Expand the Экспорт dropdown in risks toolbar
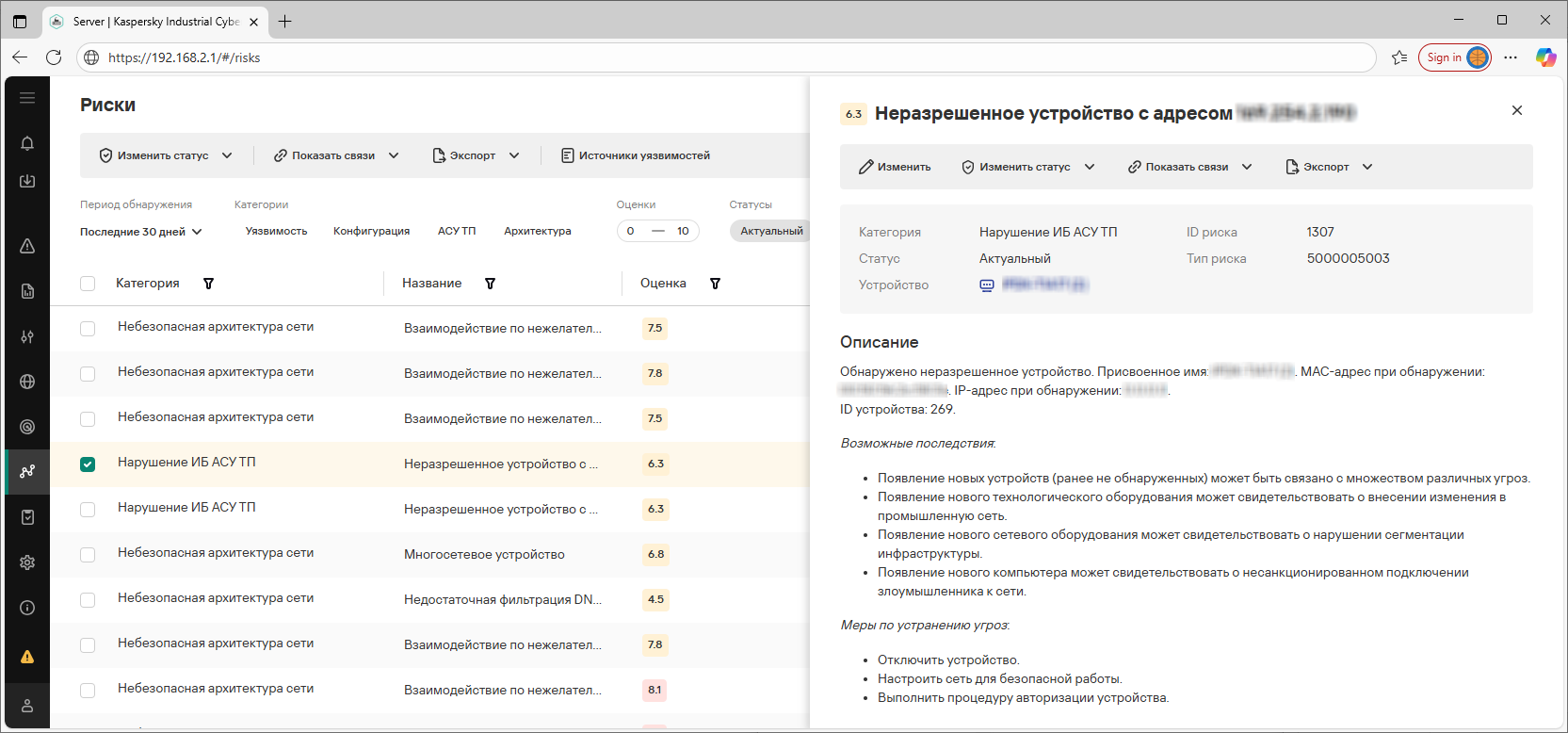This screenshot has width=1568, height=733. pos(476,155)
